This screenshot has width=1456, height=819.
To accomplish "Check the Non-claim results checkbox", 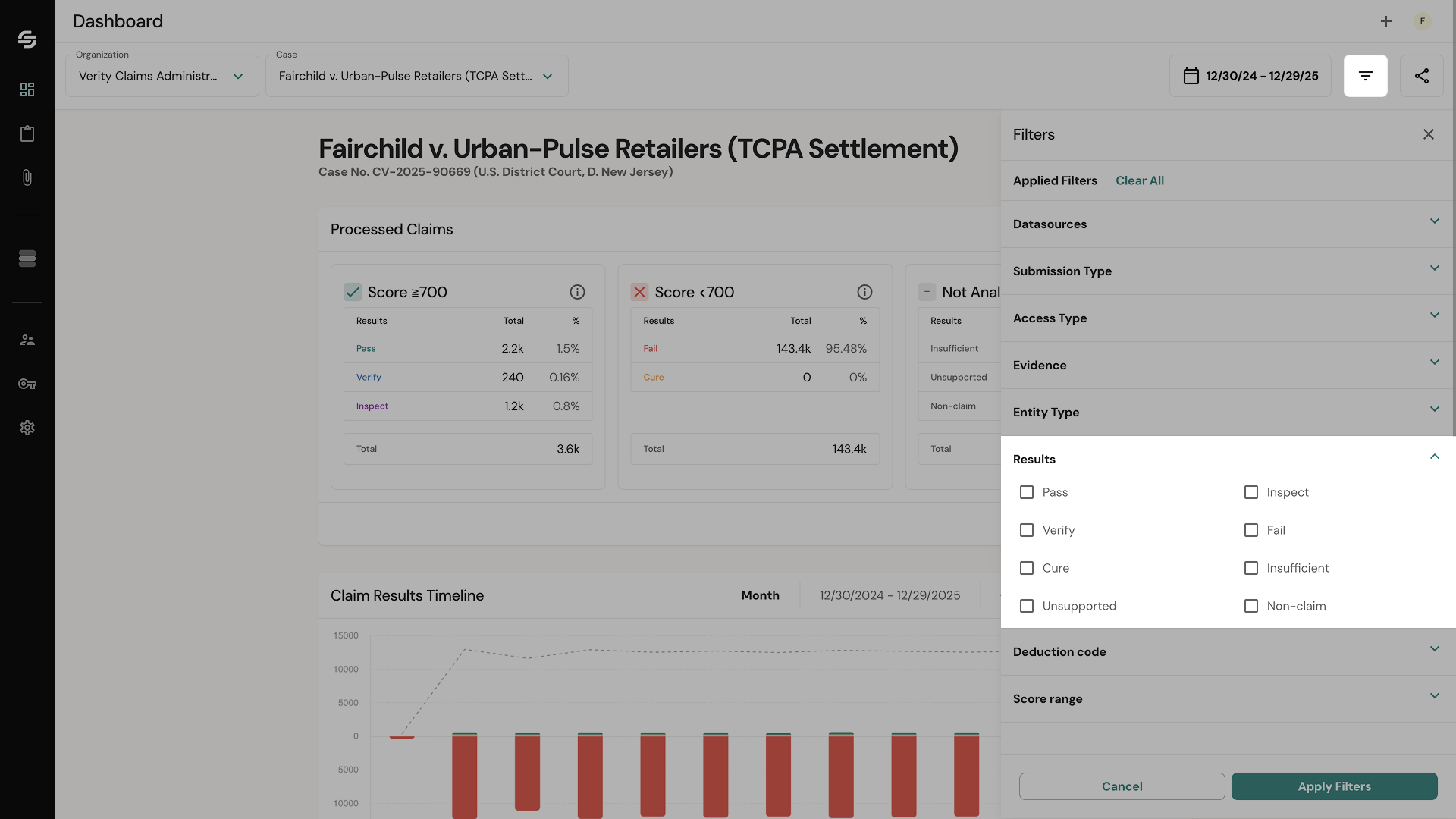I will 1251,606.
